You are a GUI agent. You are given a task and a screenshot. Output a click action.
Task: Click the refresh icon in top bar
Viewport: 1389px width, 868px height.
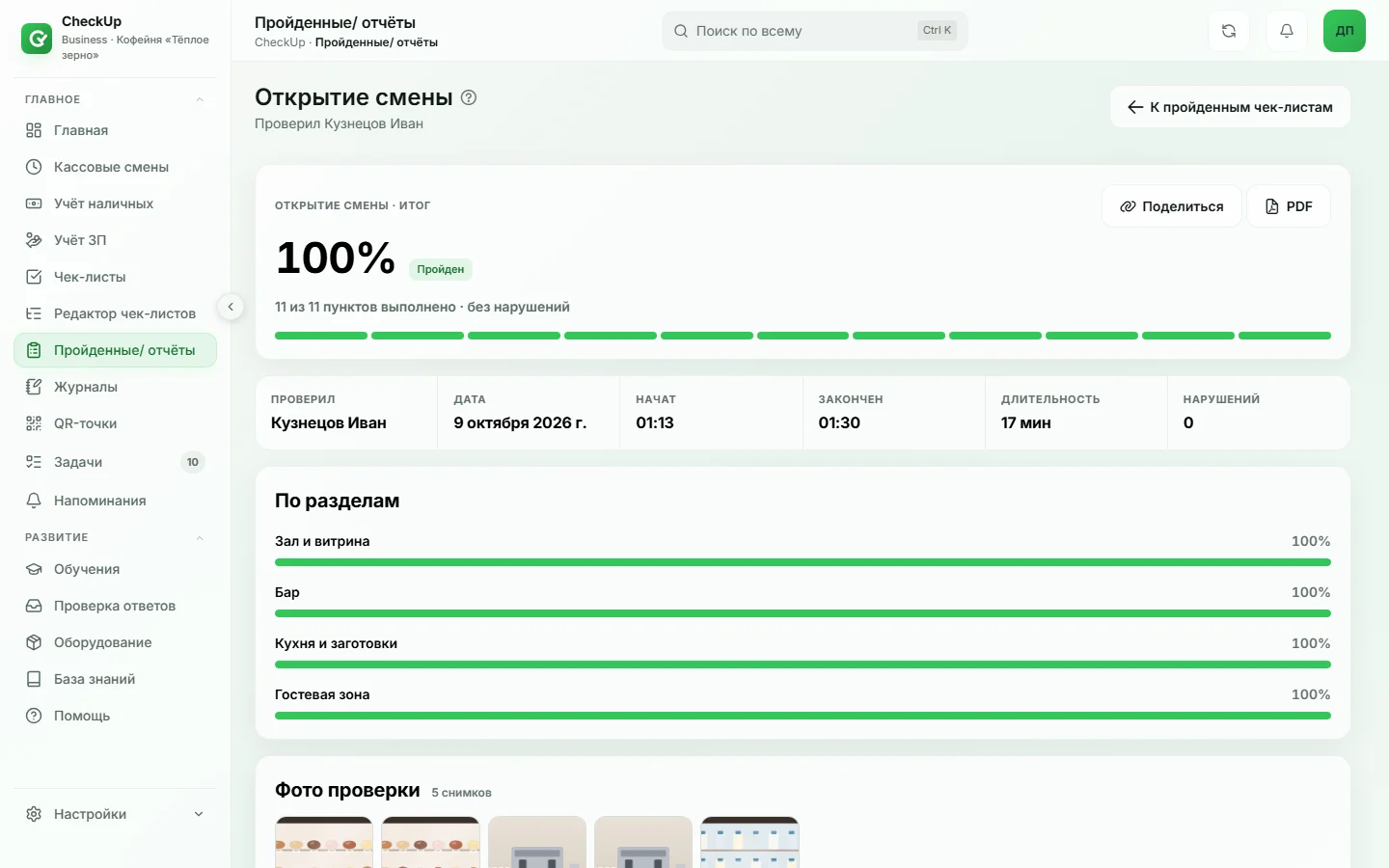click(1229, 31)
